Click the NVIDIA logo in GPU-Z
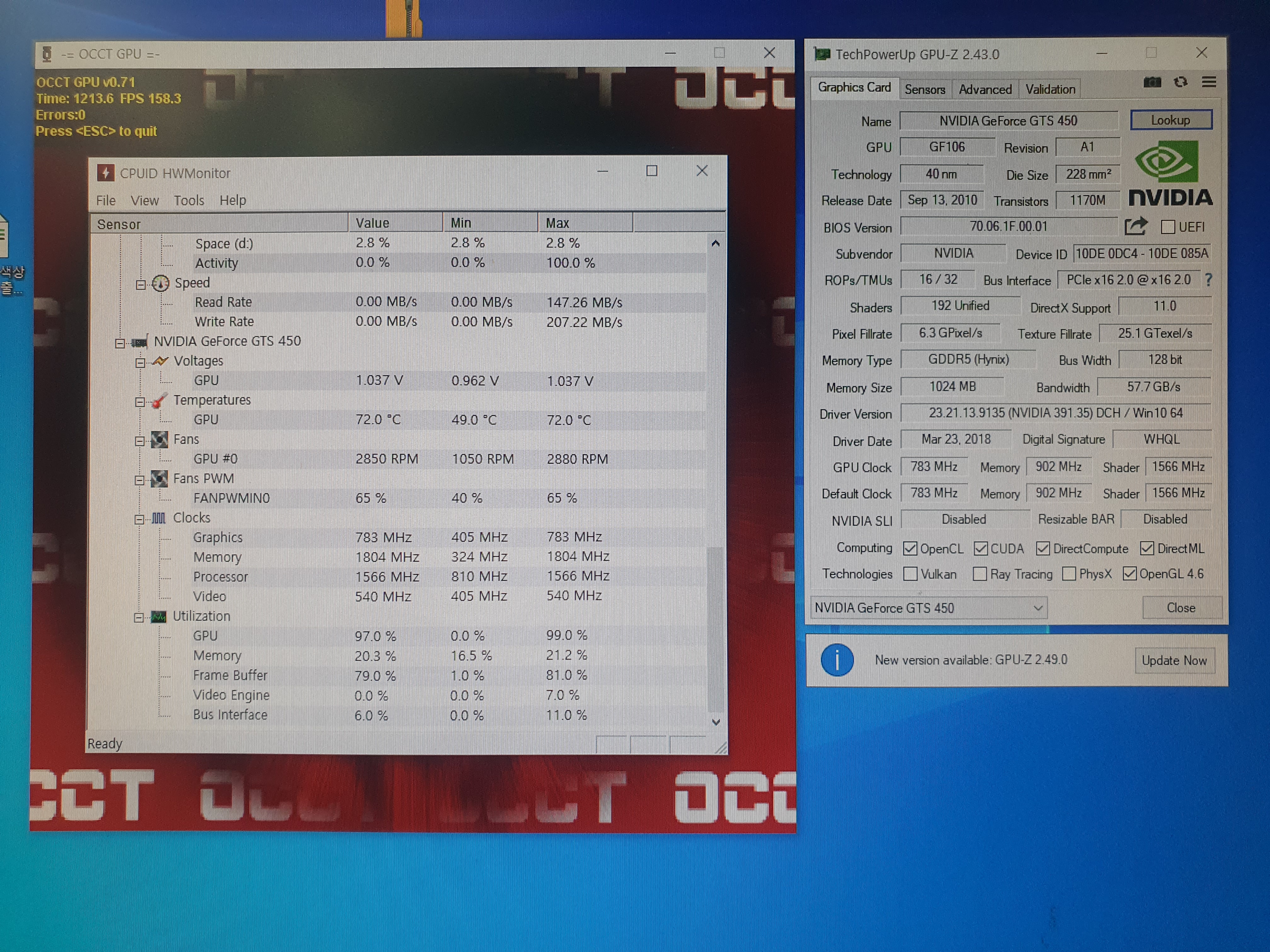 tap(1170, 173)
